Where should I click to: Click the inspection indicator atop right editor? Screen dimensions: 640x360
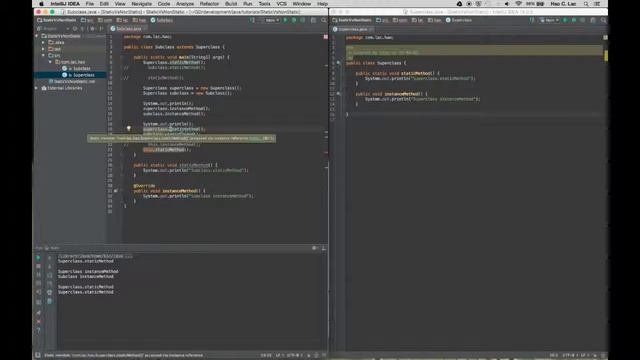[x=605, y=38]
